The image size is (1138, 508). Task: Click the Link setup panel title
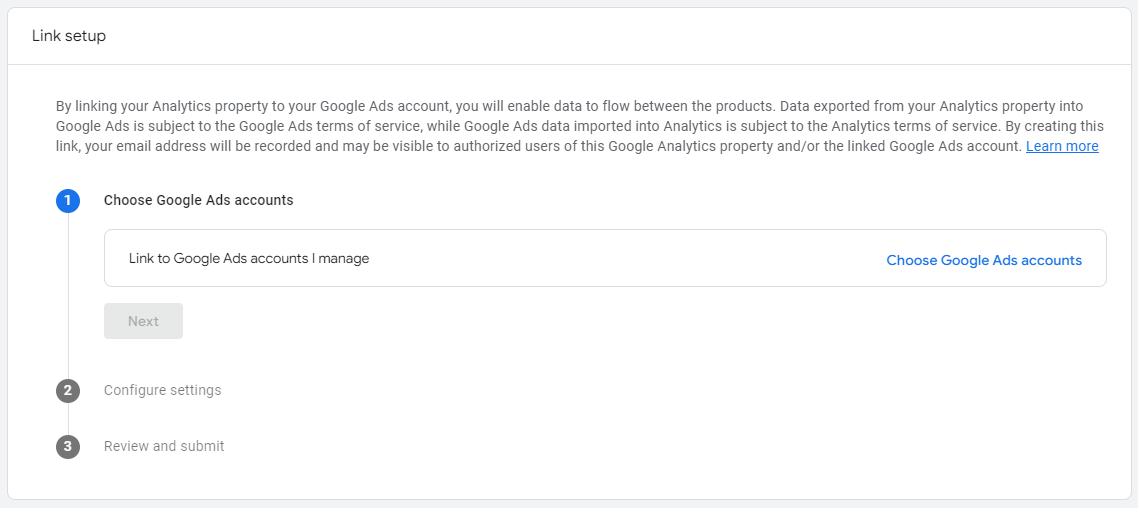[x=69, y=36]
